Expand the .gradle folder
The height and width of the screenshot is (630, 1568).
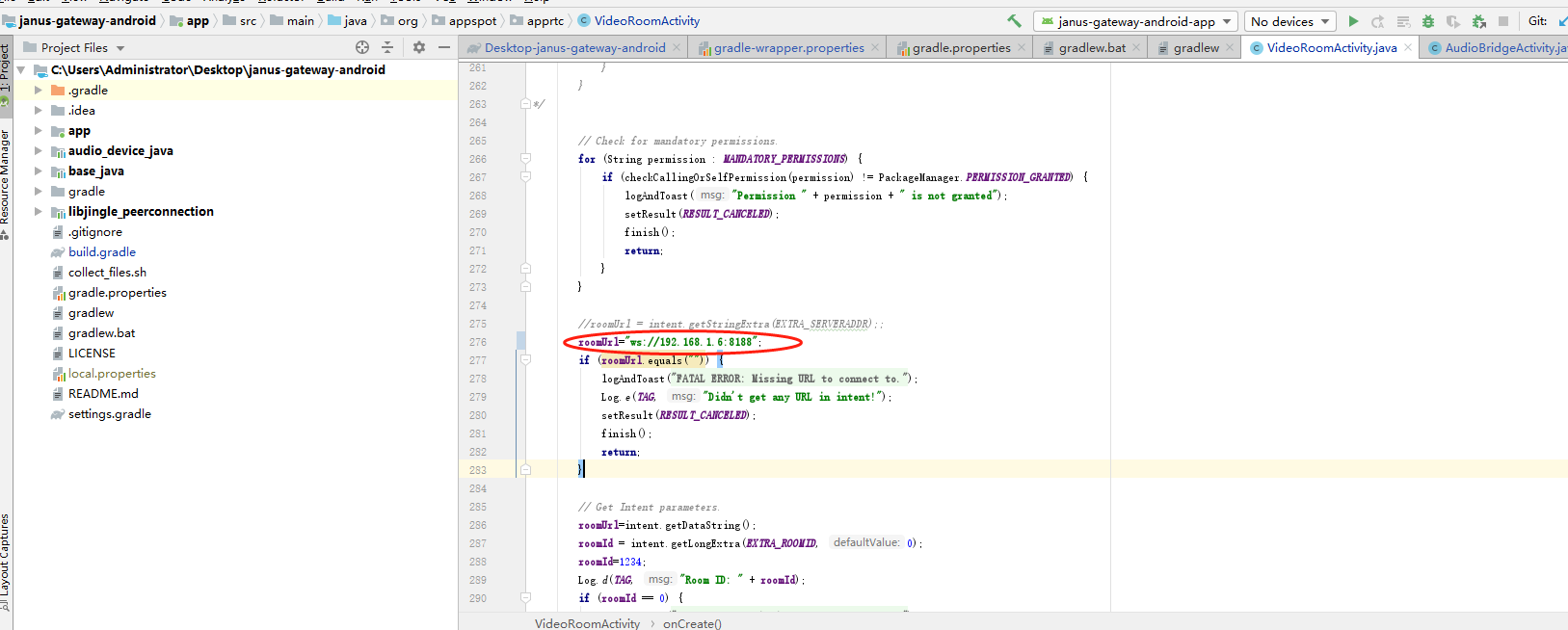(39, 90)
